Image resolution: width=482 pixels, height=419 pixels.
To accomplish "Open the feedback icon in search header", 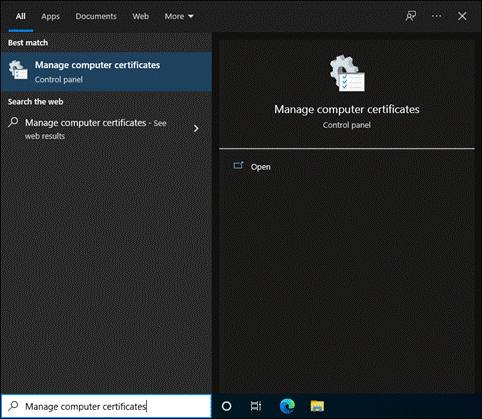I will pyautogui.click(x=411, y=16).
